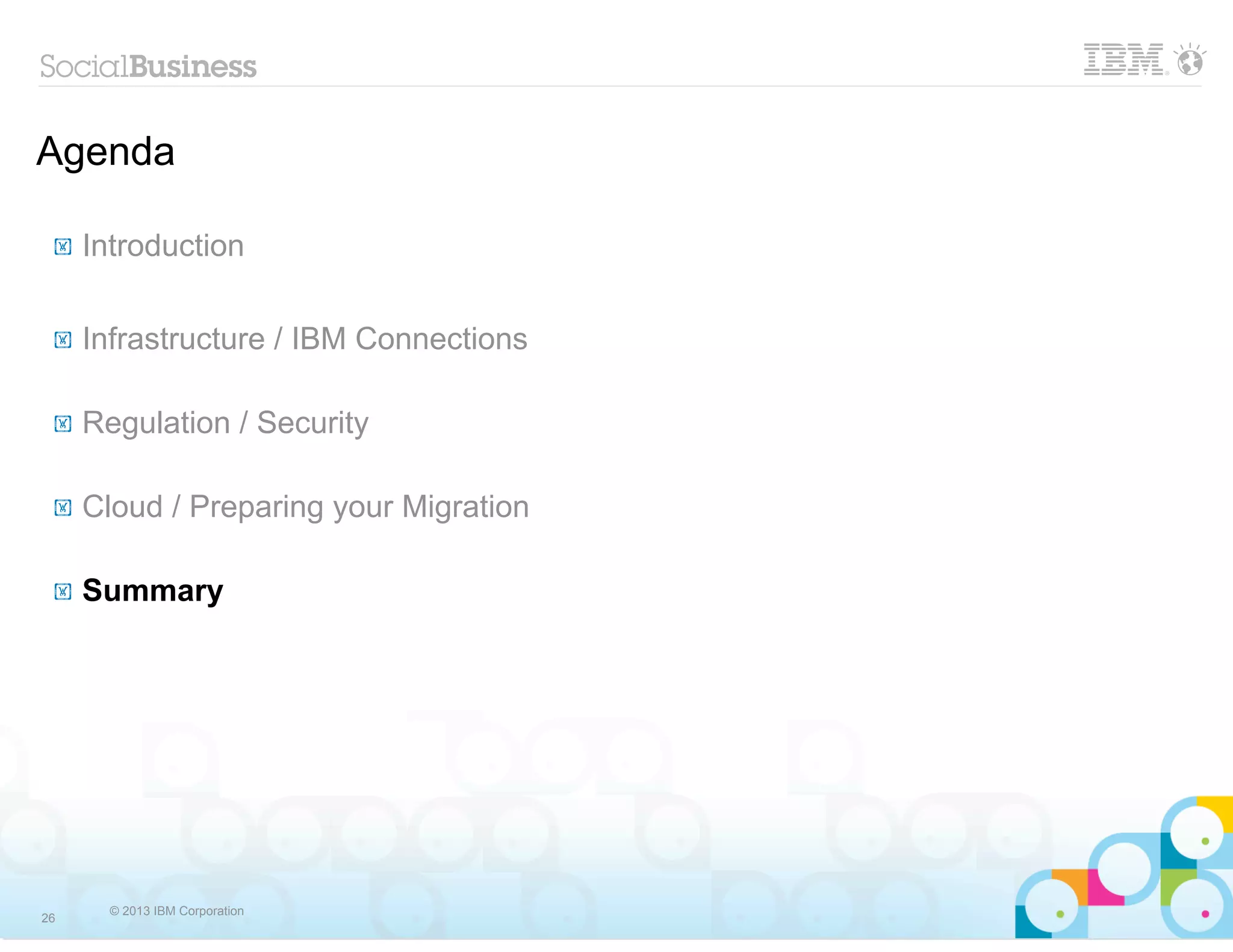This screenshot has height=952, width=1233.
Task: Click the bullet icon beside Infrastructure / IBM Connections
Action: click(63, 340)
